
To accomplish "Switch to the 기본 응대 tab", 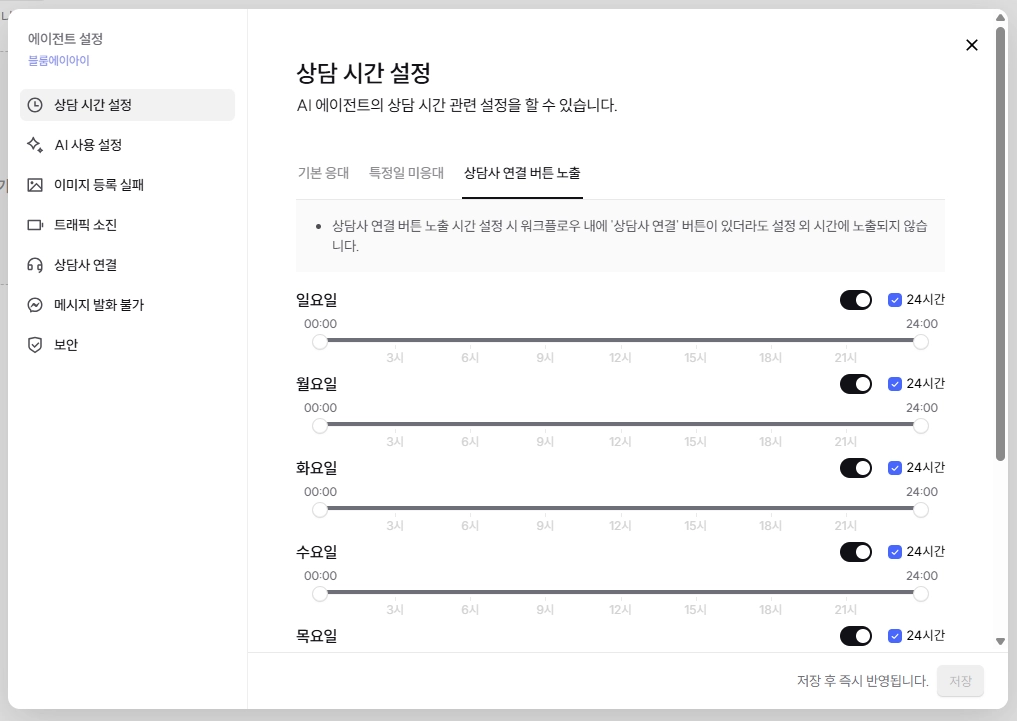I will [x=323, y=173].
